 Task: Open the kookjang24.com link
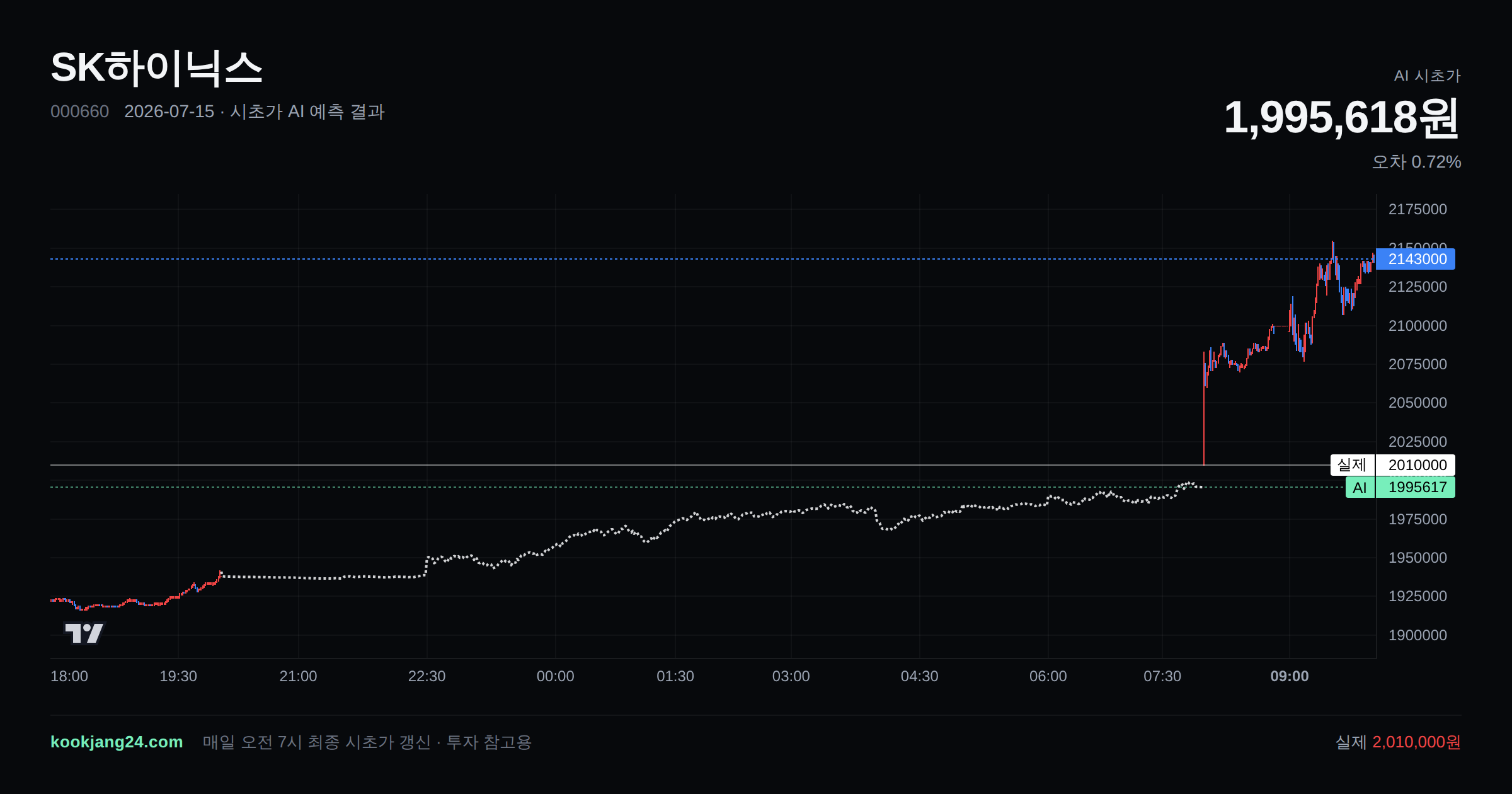pos(117,742)
